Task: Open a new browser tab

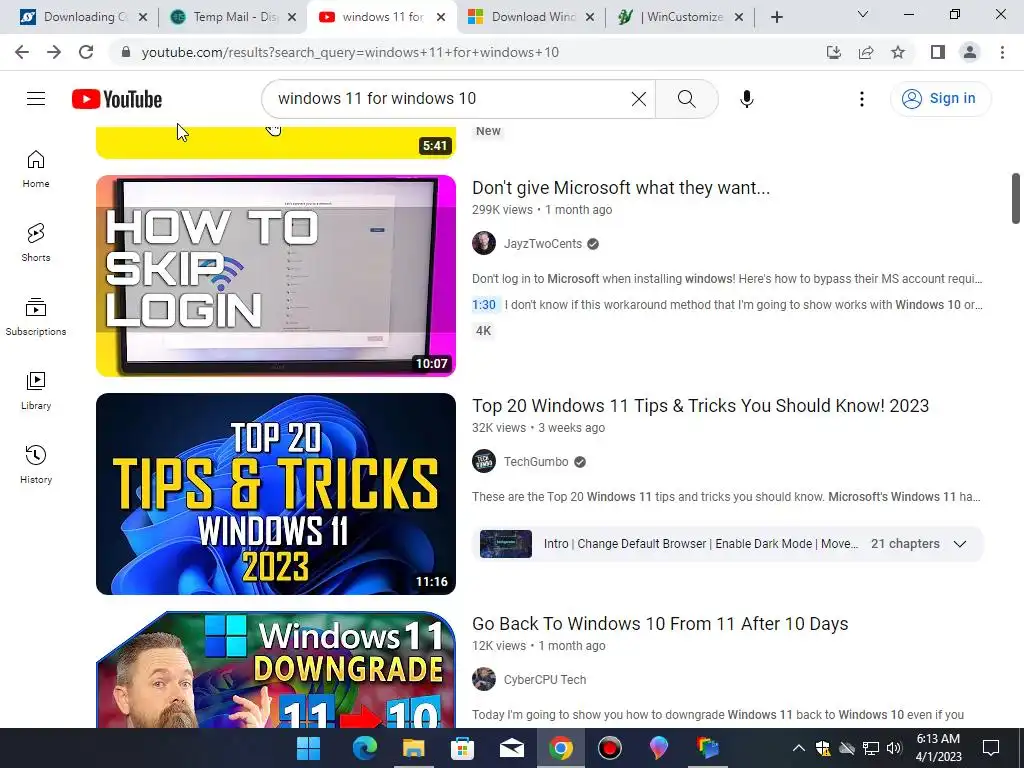Action: point(776,17)
